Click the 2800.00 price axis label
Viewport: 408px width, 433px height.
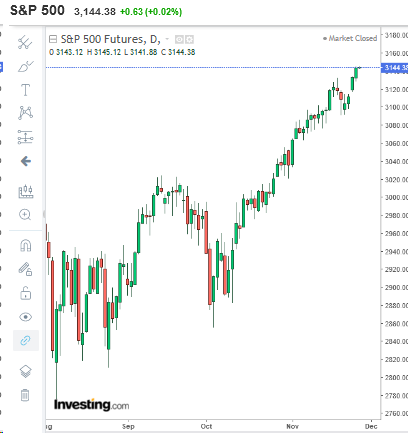[x=396, y=377]
